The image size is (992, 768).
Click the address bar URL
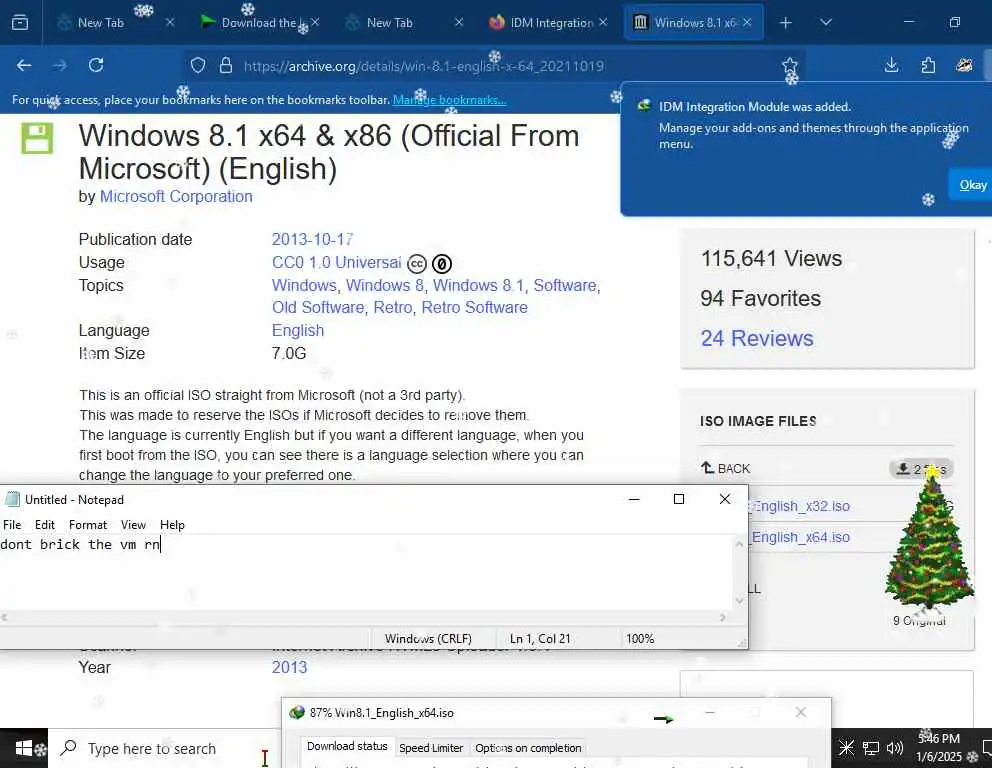(423, 66)
